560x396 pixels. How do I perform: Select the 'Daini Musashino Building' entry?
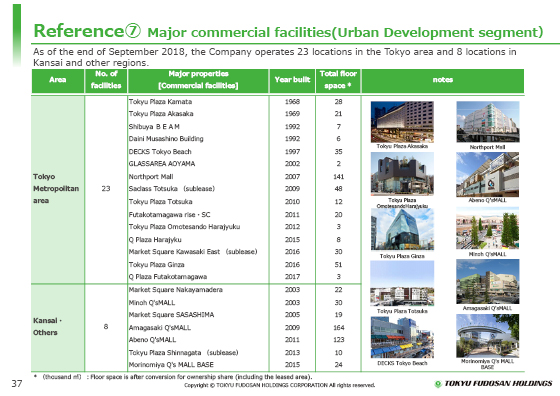tap(166, 139)
